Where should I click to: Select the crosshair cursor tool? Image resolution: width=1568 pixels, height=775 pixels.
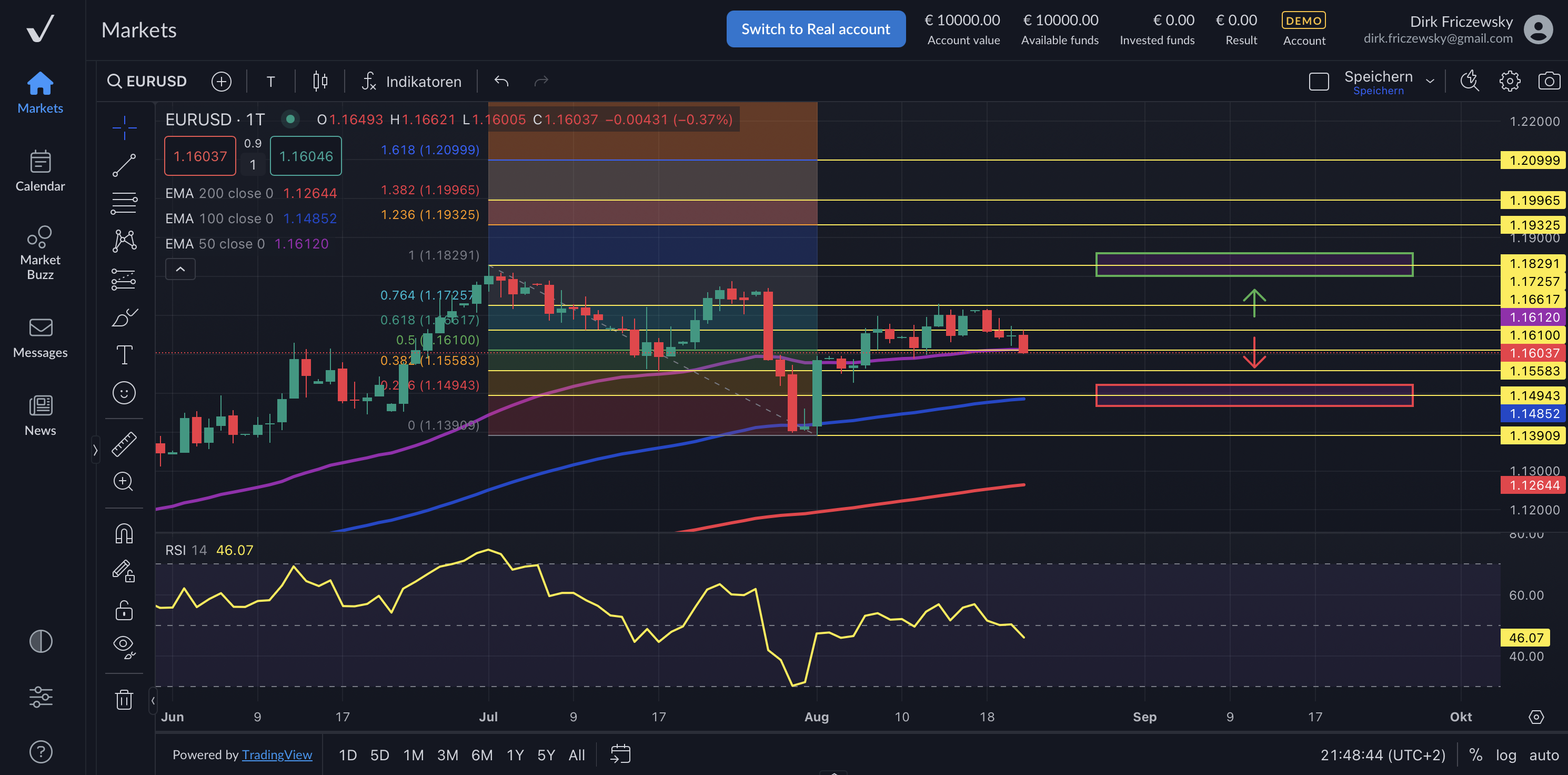(124, 127)
